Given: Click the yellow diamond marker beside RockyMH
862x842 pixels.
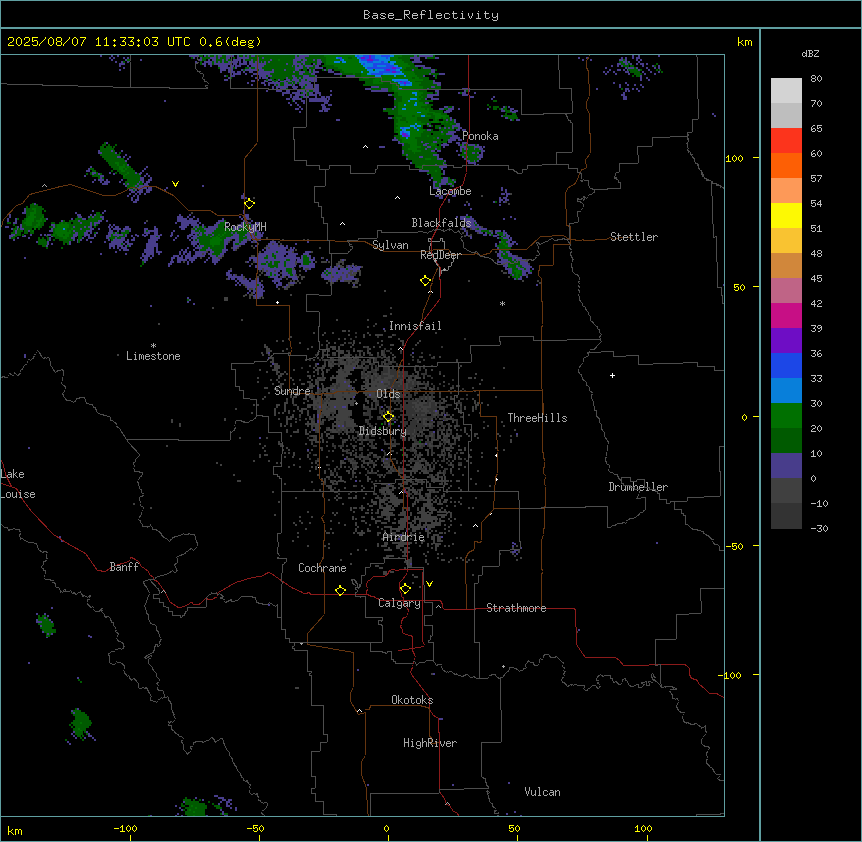Looking at the screenshot, I should pyautogui.click(x=249, y=203).
